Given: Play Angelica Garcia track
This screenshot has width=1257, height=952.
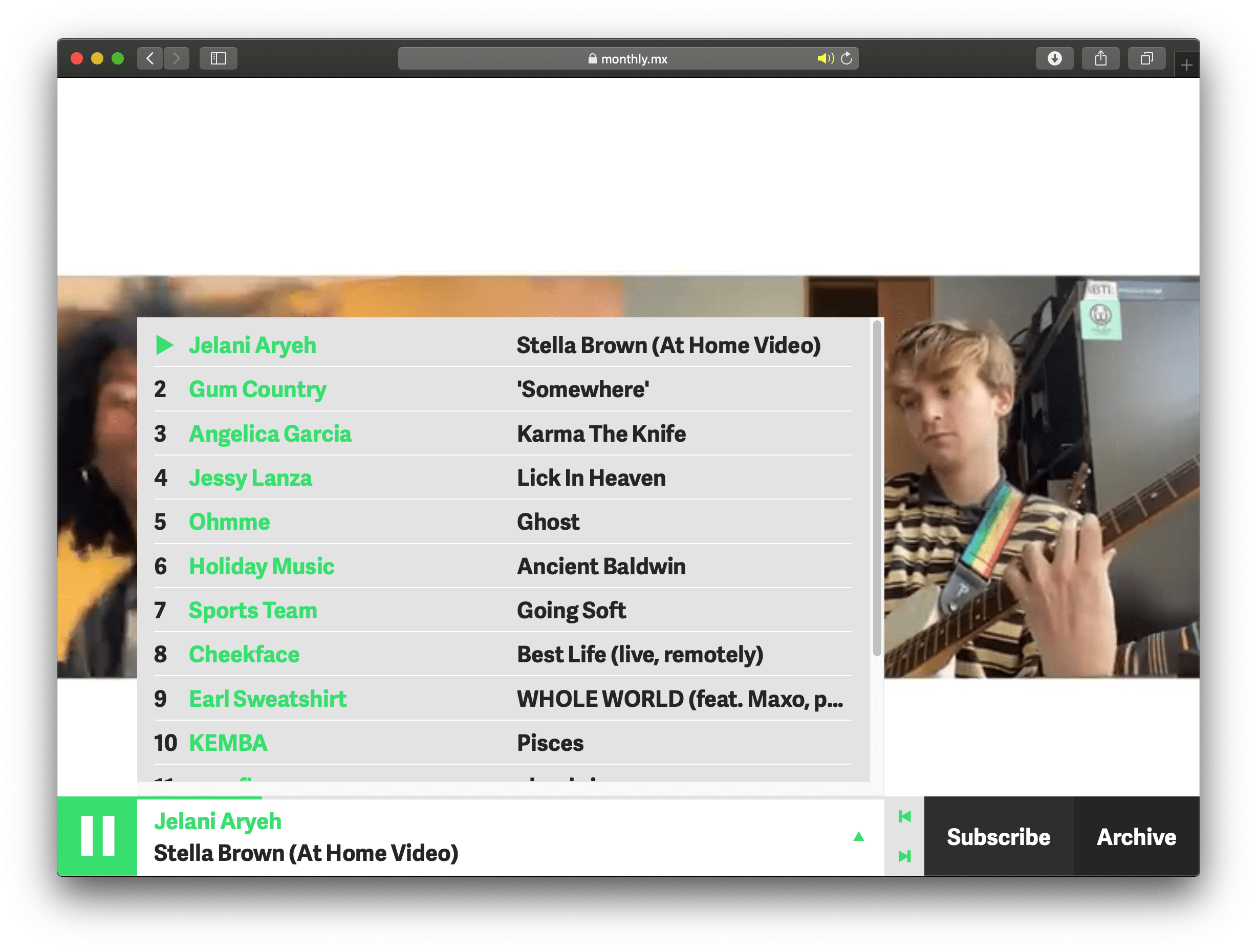Looking at the screenshot, I should tap(503, 434).
